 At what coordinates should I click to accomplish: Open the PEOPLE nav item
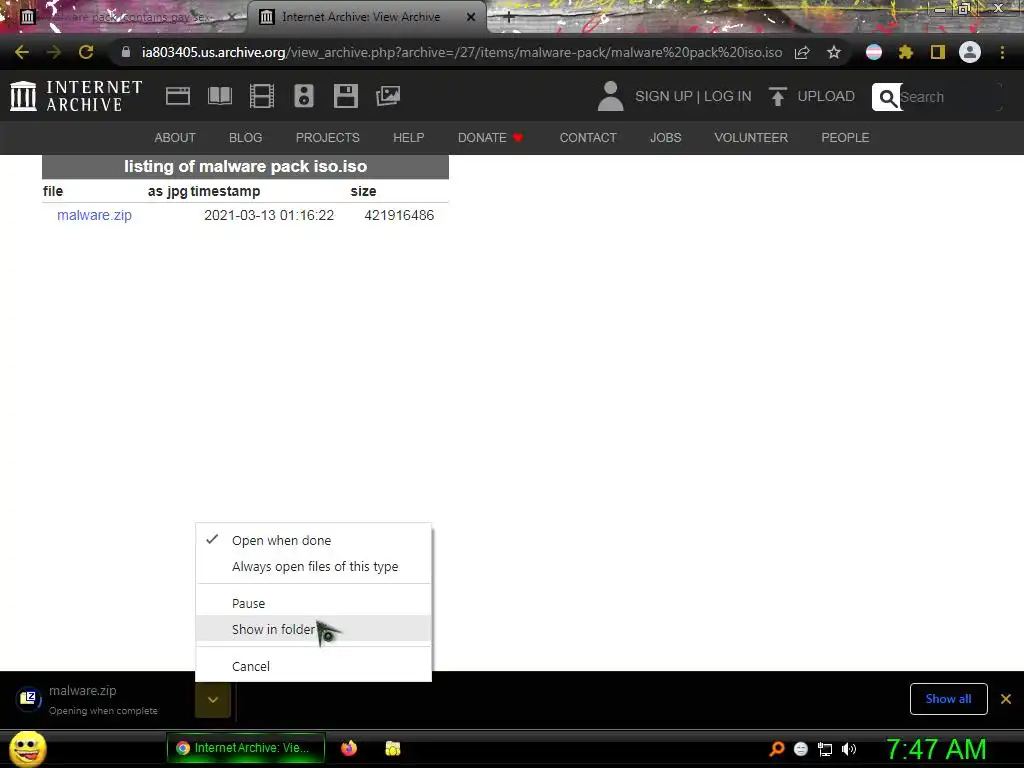[845, 138]
